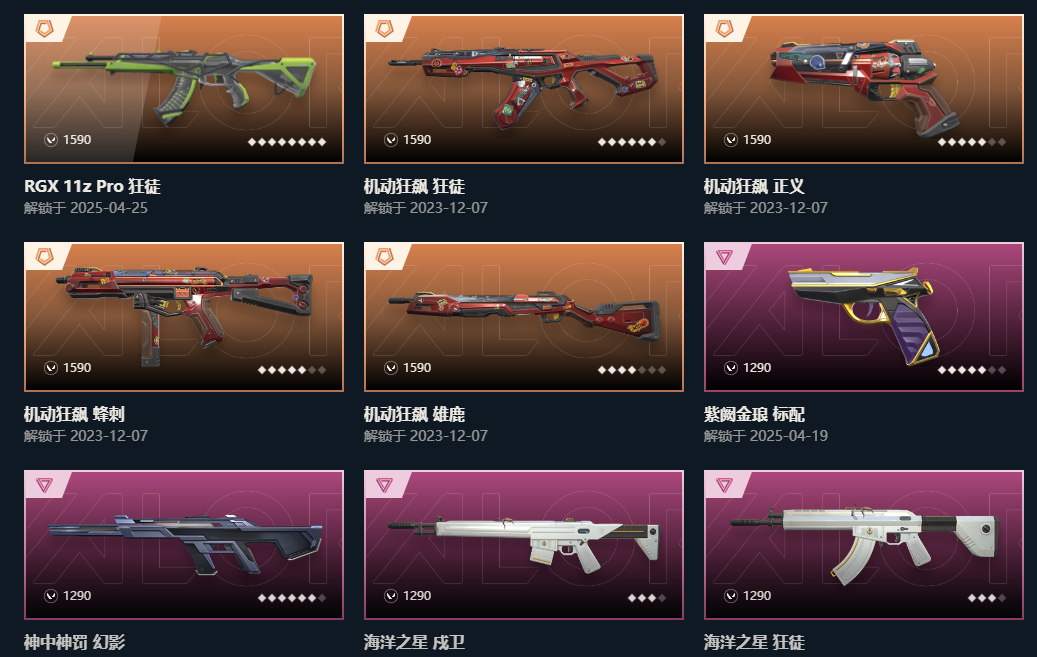Click the VP coin icon on 神中神罚 幻影
Screen dimensions: 1037x657
(x=51, y=595)
